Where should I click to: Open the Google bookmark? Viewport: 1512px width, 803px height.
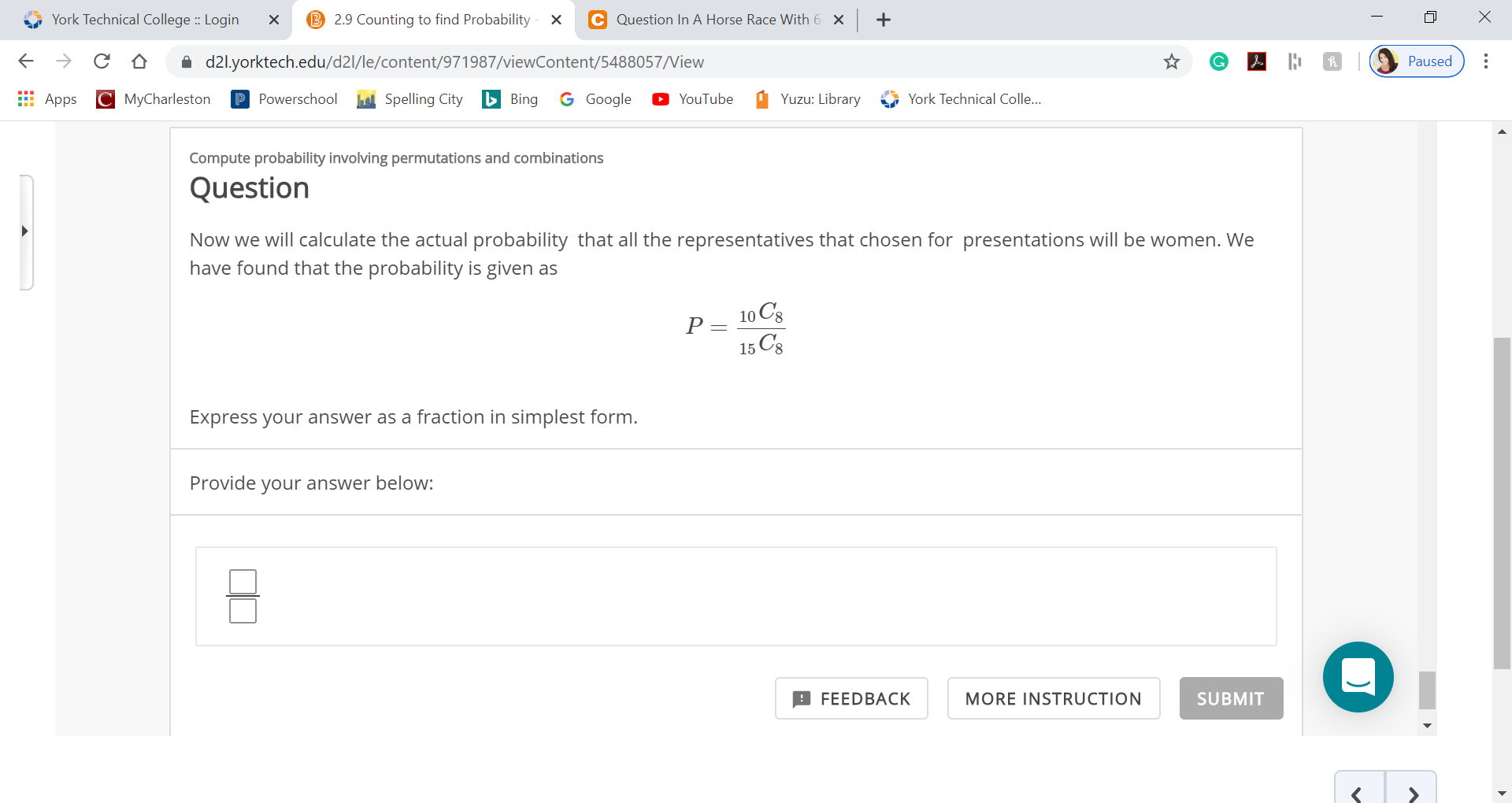pyautogui.click(x=595, y=99)
